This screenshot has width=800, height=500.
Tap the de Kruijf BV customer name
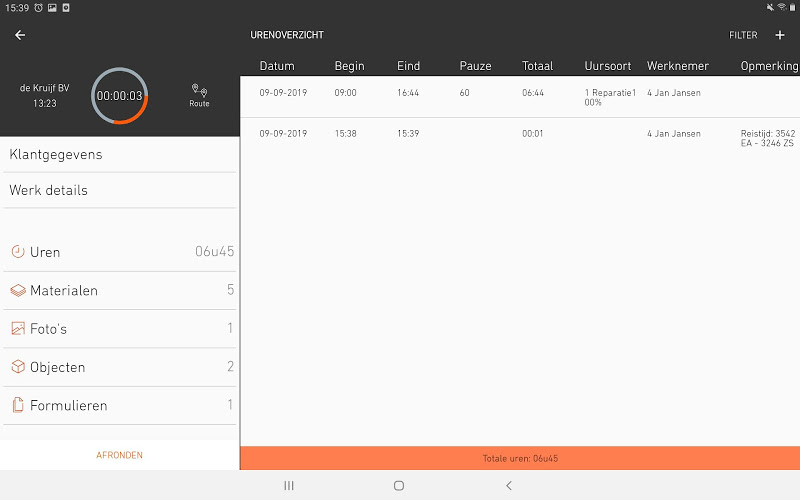(44, 88)
